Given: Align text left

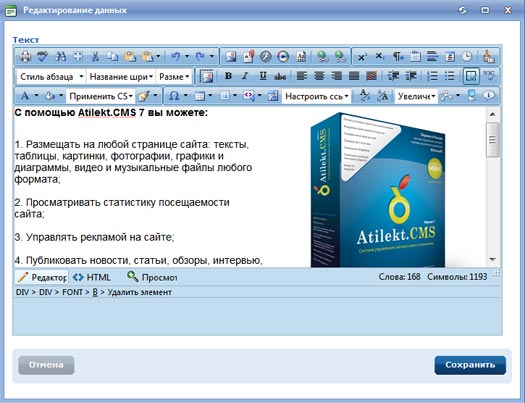Looking at the screenshot, I should (x=302, y=76).
